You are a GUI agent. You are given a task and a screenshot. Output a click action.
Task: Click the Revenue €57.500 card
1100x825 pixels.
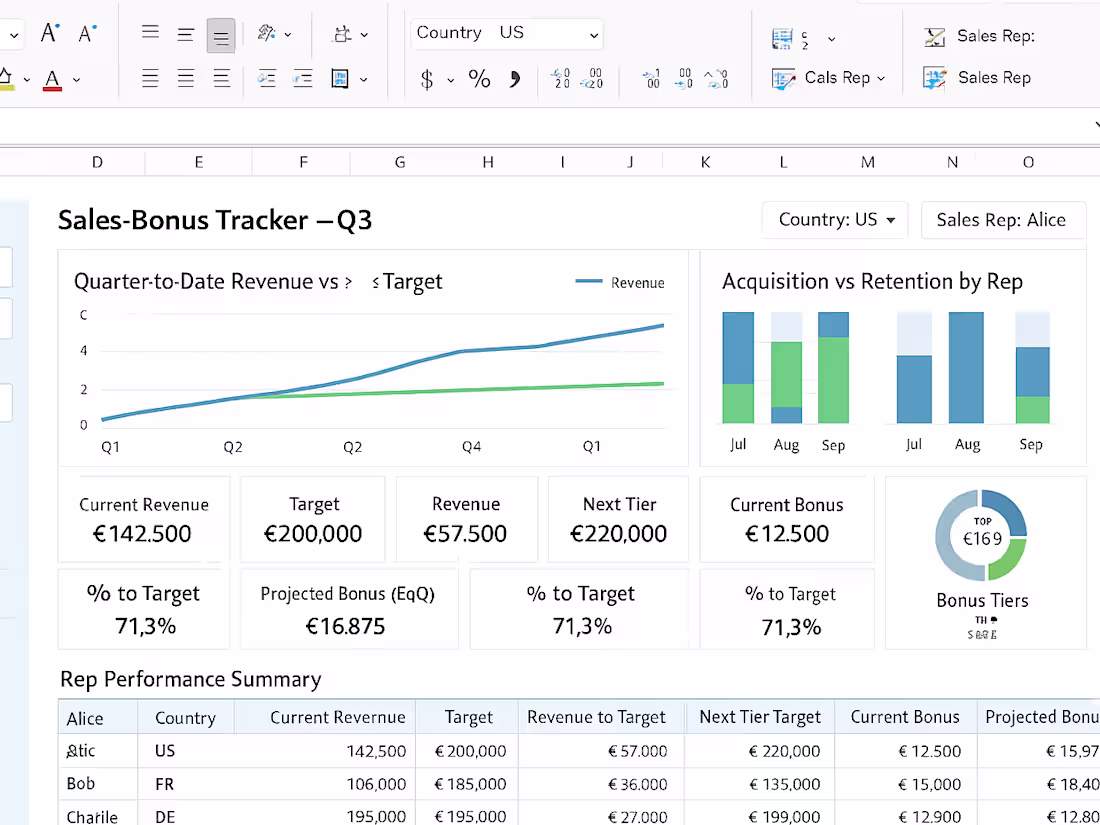pos(467,520)
